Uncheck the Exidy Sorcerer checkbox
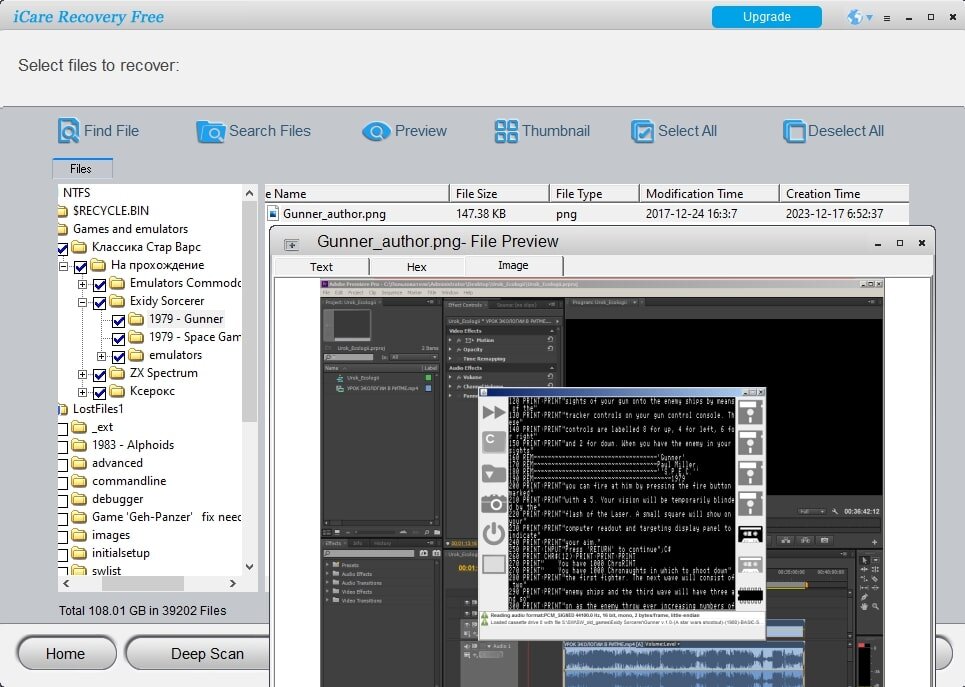The image size is (965, 687). click(x=100, y=303)
